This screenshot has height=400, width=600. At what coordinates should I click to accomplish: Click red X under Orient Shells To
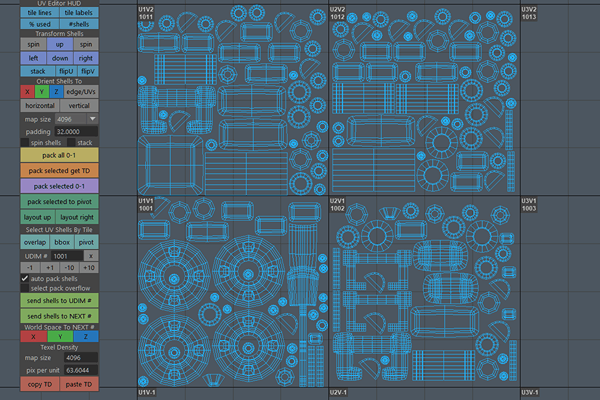pos(27,92)
